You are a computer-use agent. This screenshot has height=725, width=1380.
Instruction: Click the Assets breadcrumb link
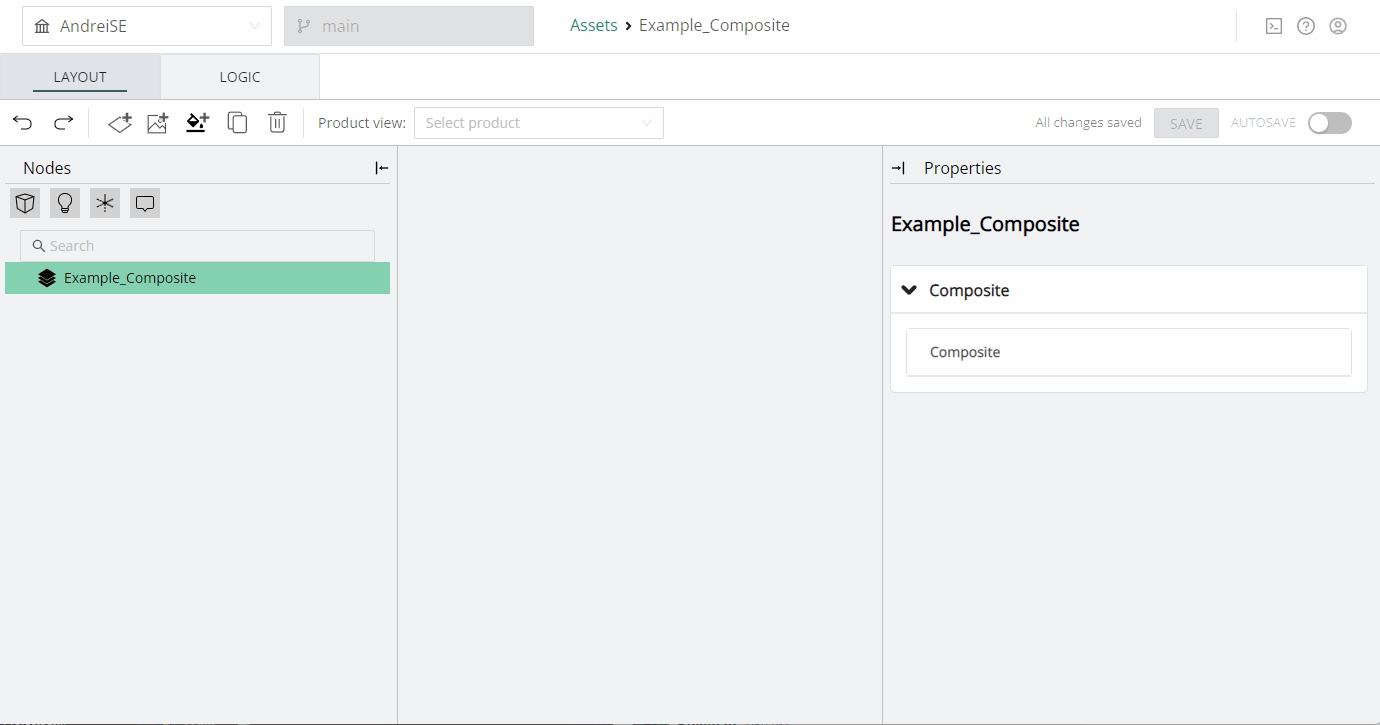coord(593,26)
